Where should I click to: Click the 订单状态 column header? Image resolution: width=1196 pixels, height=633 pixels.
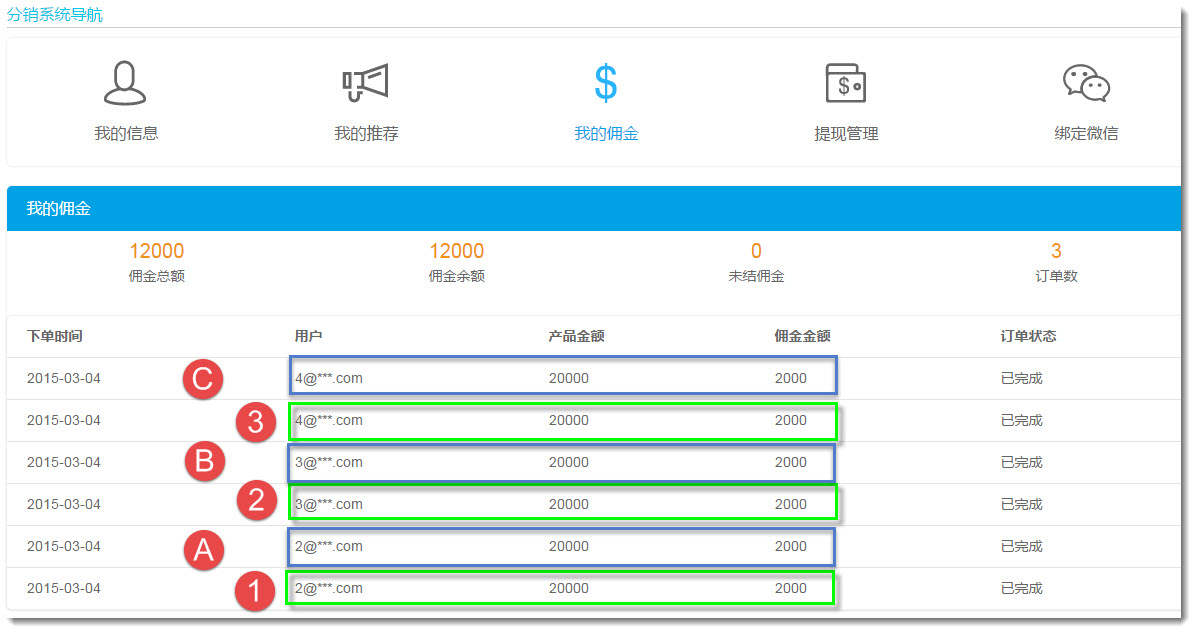(x=1028, y=336)
